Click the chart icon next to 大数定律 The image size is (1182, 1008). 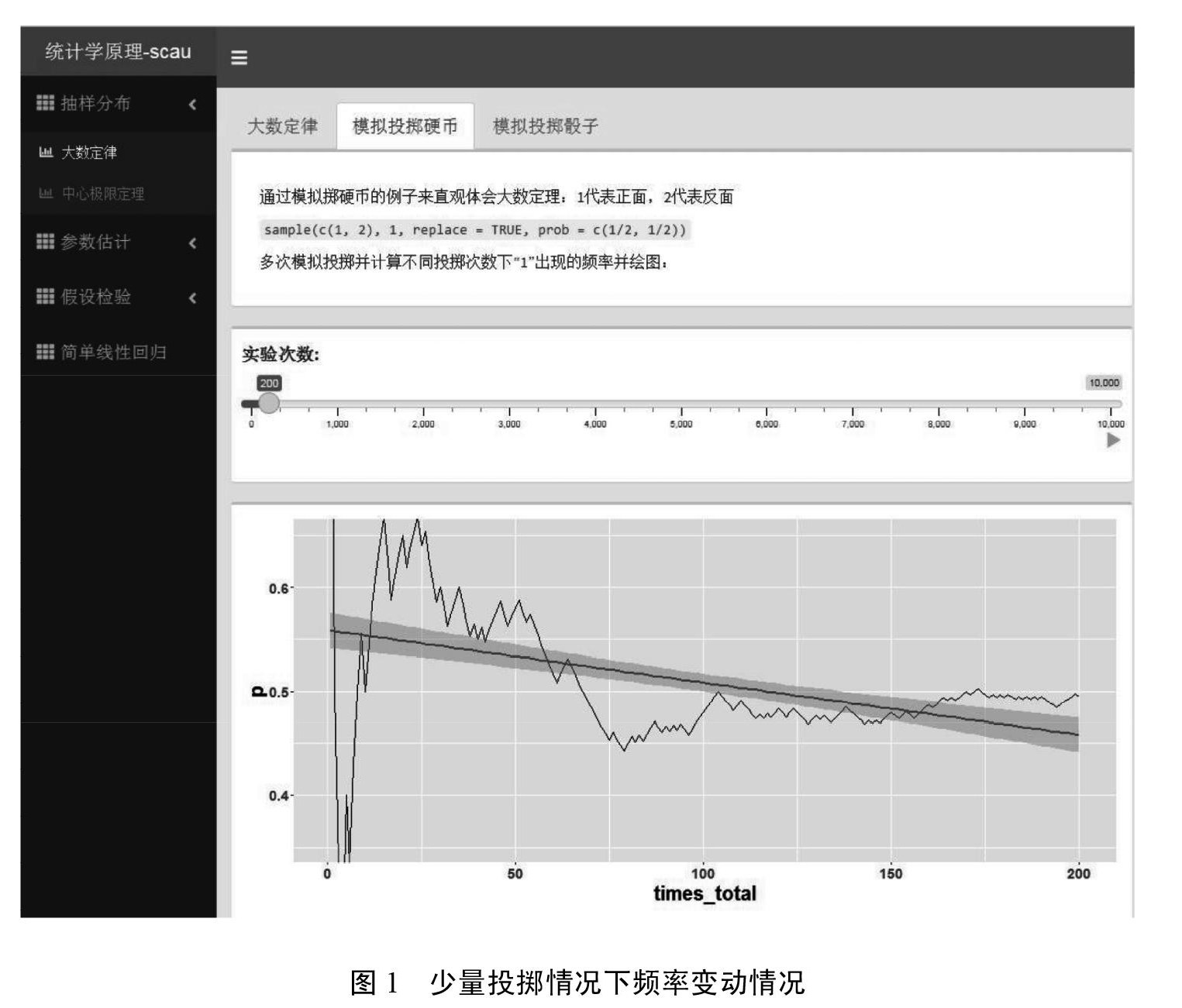pyautogui.click(x=46, y=153)
